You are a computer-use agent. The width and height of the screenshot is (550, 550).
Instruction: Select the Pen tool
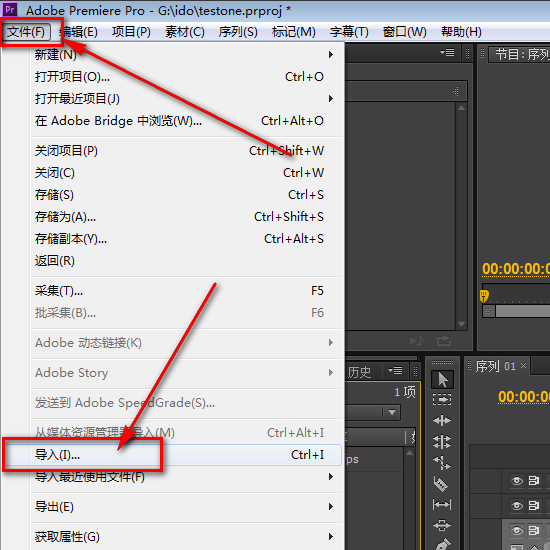pyautogui.click(x=442, y=544)
